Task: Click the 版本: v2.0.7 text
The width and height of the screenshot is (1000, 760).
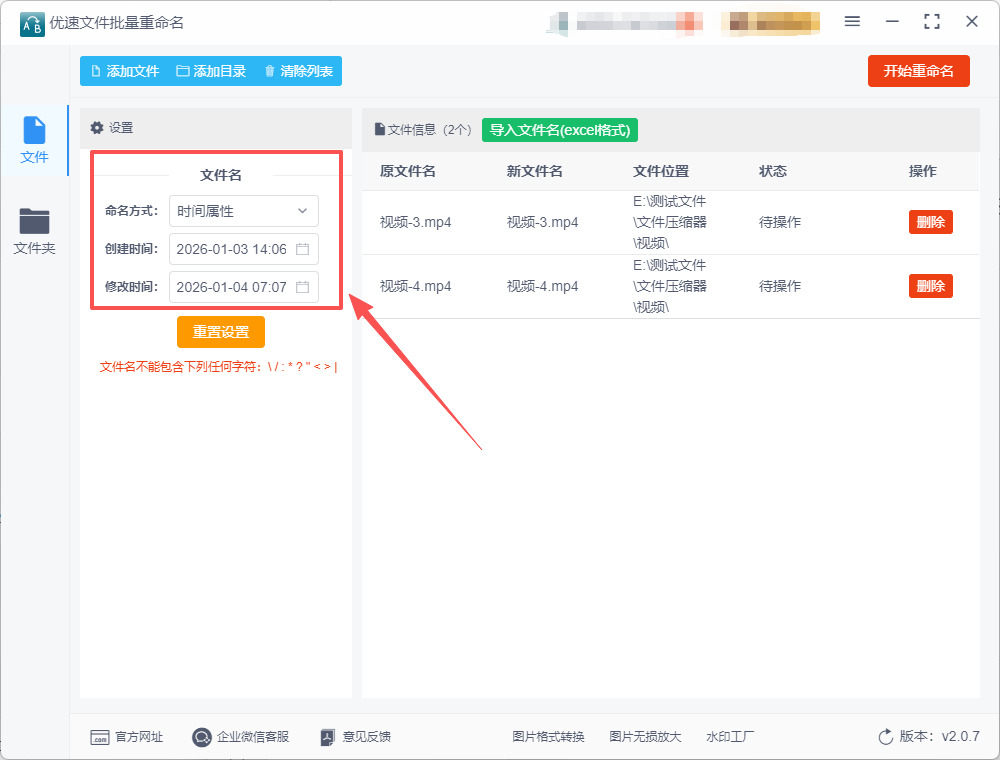Action: click(939, 736)
